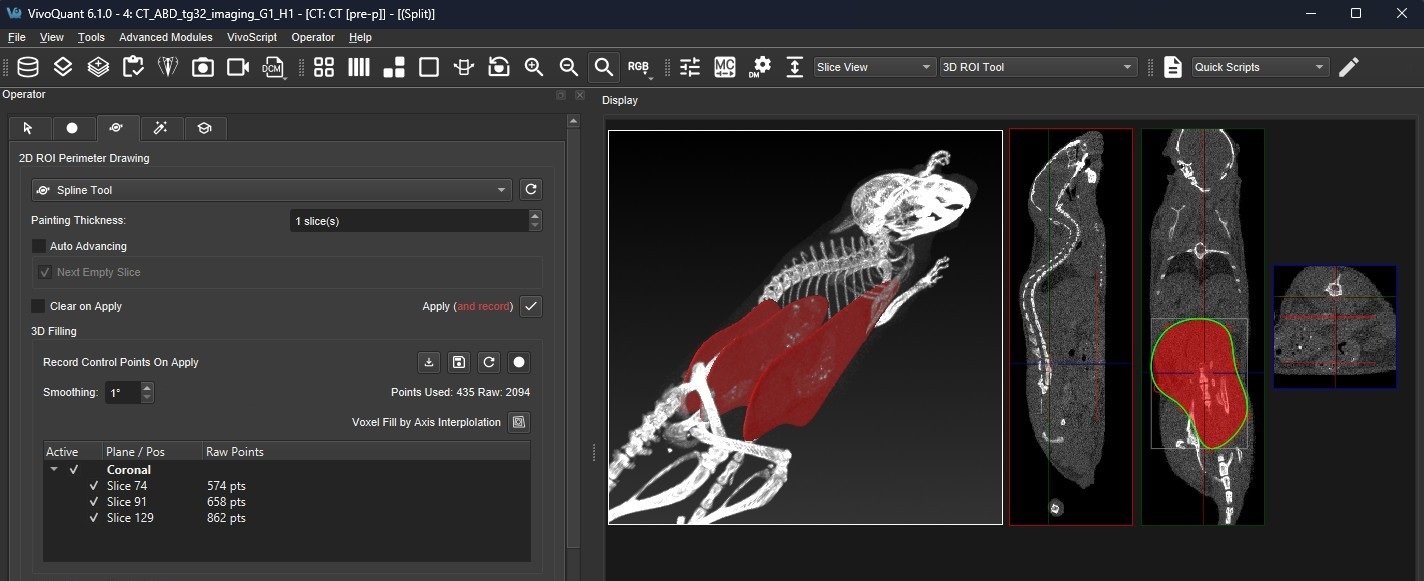Screen dimensions: 1424x581
Task: Take a screenshot with the camera icon
Action: click(x=203, y=67)
